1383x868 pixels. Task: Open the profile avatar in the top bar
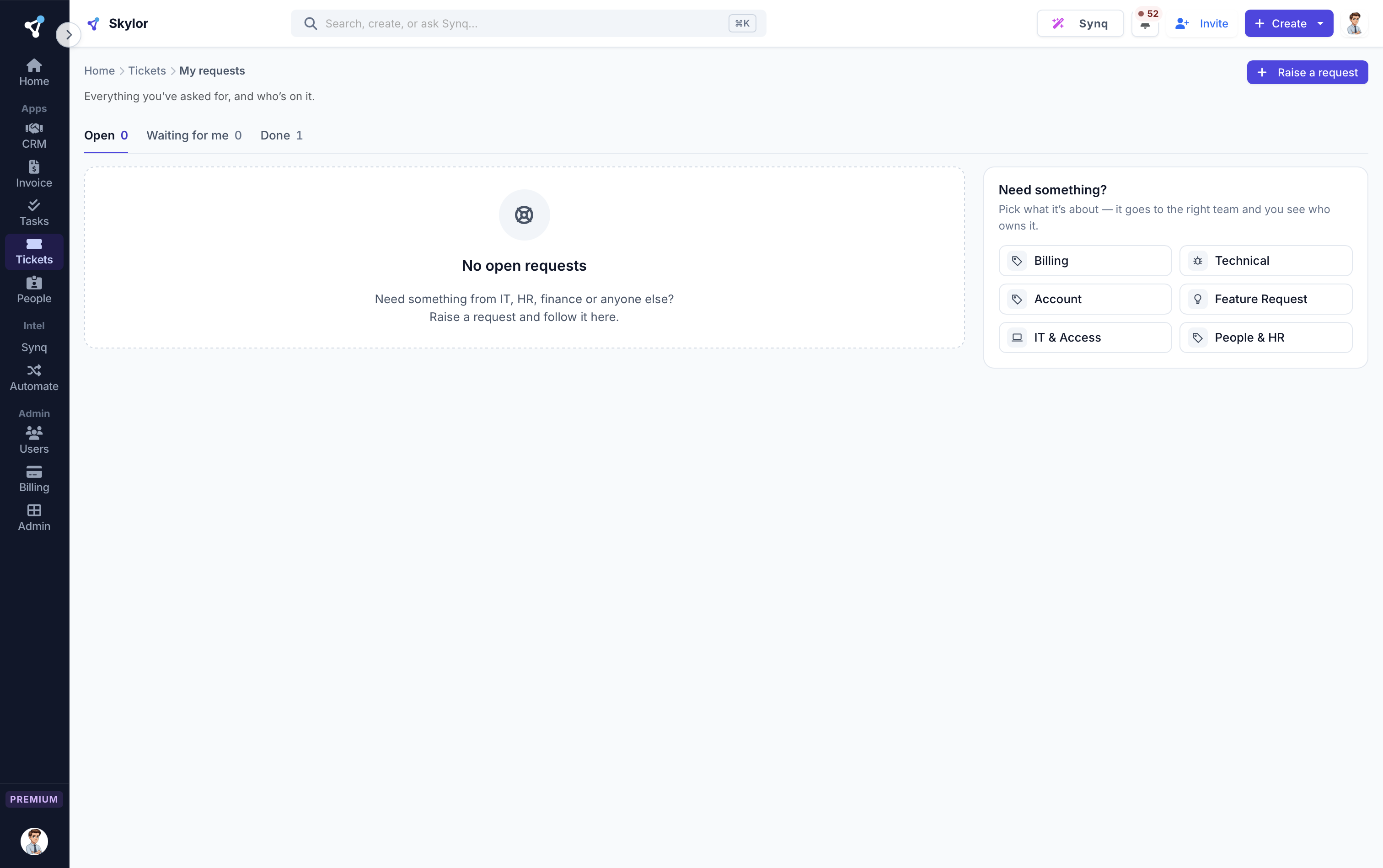click(1355, 23)
